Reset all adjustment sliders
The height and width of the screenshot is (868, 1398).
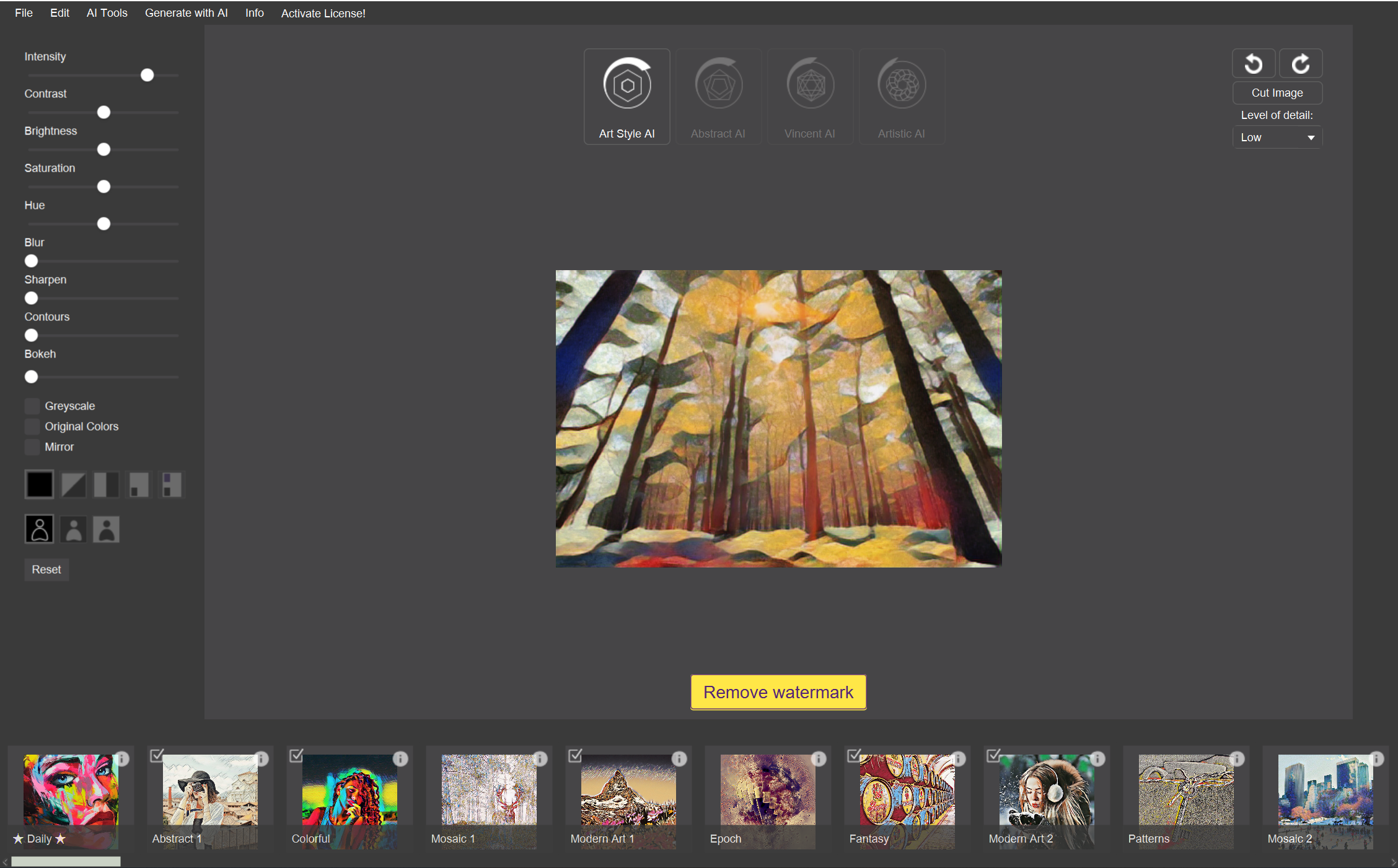(46, 569)
